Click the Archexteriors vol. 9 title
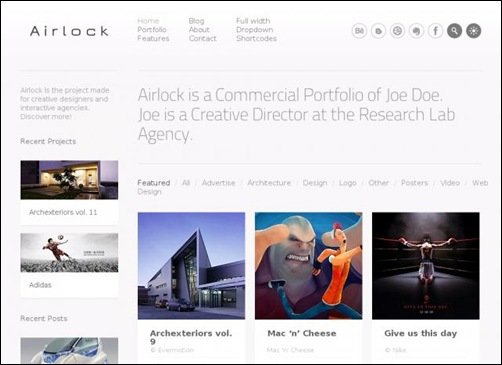502x365 pixels. [x=191, y=337]
